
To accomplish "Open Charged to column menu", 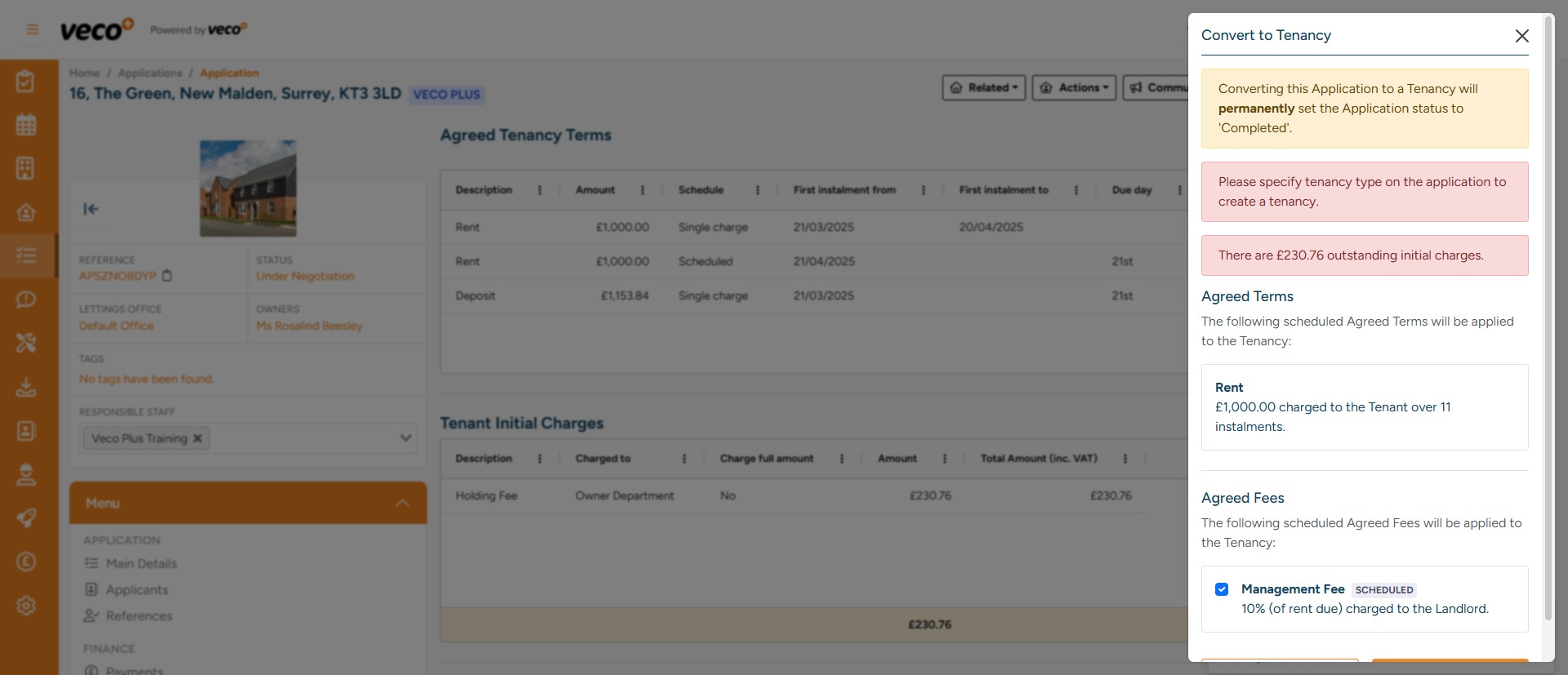I will pyautogui.click(x=684, y=459).
